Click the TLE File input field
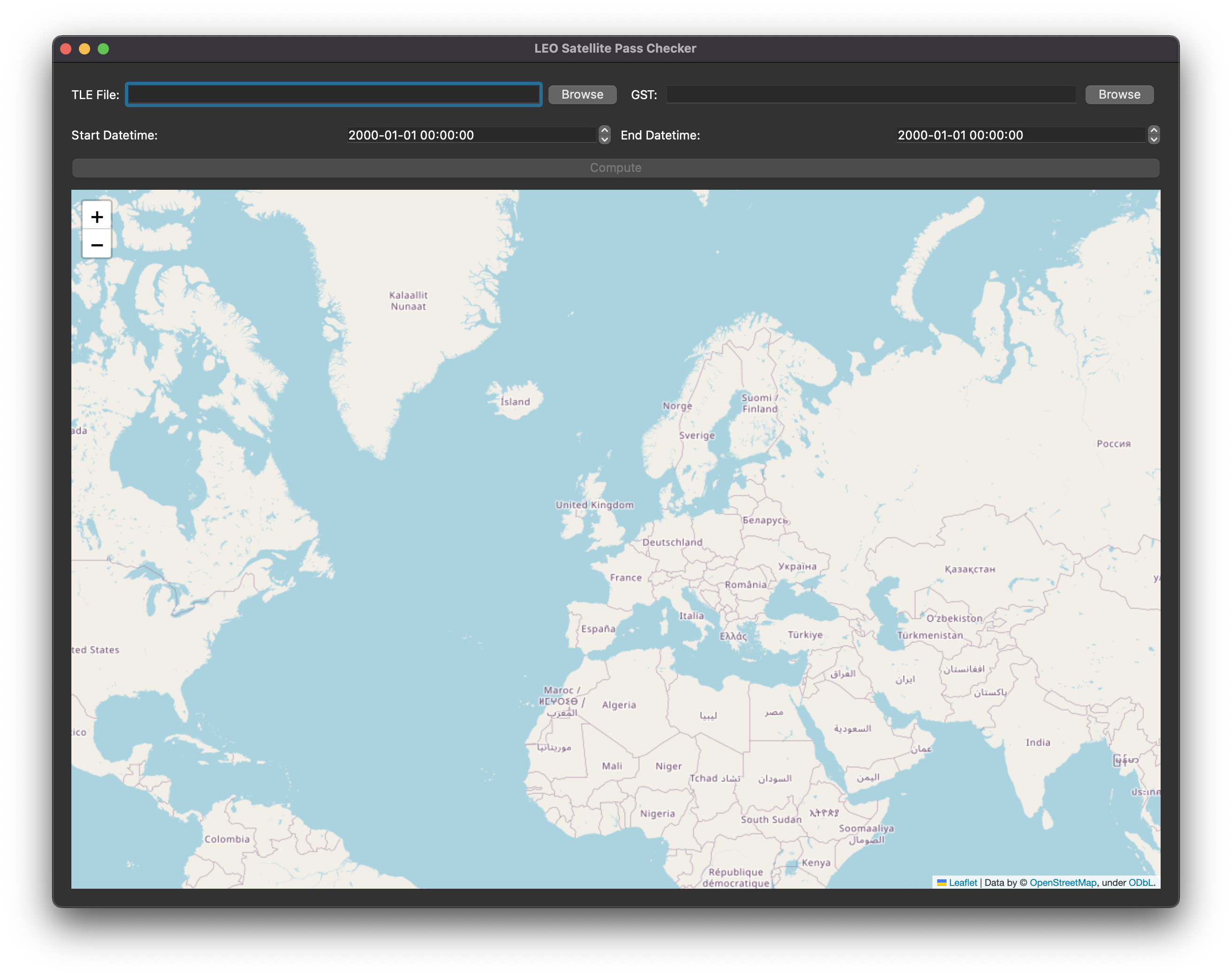The width and height of the screenshot is (1232, 977). [333, 94]
